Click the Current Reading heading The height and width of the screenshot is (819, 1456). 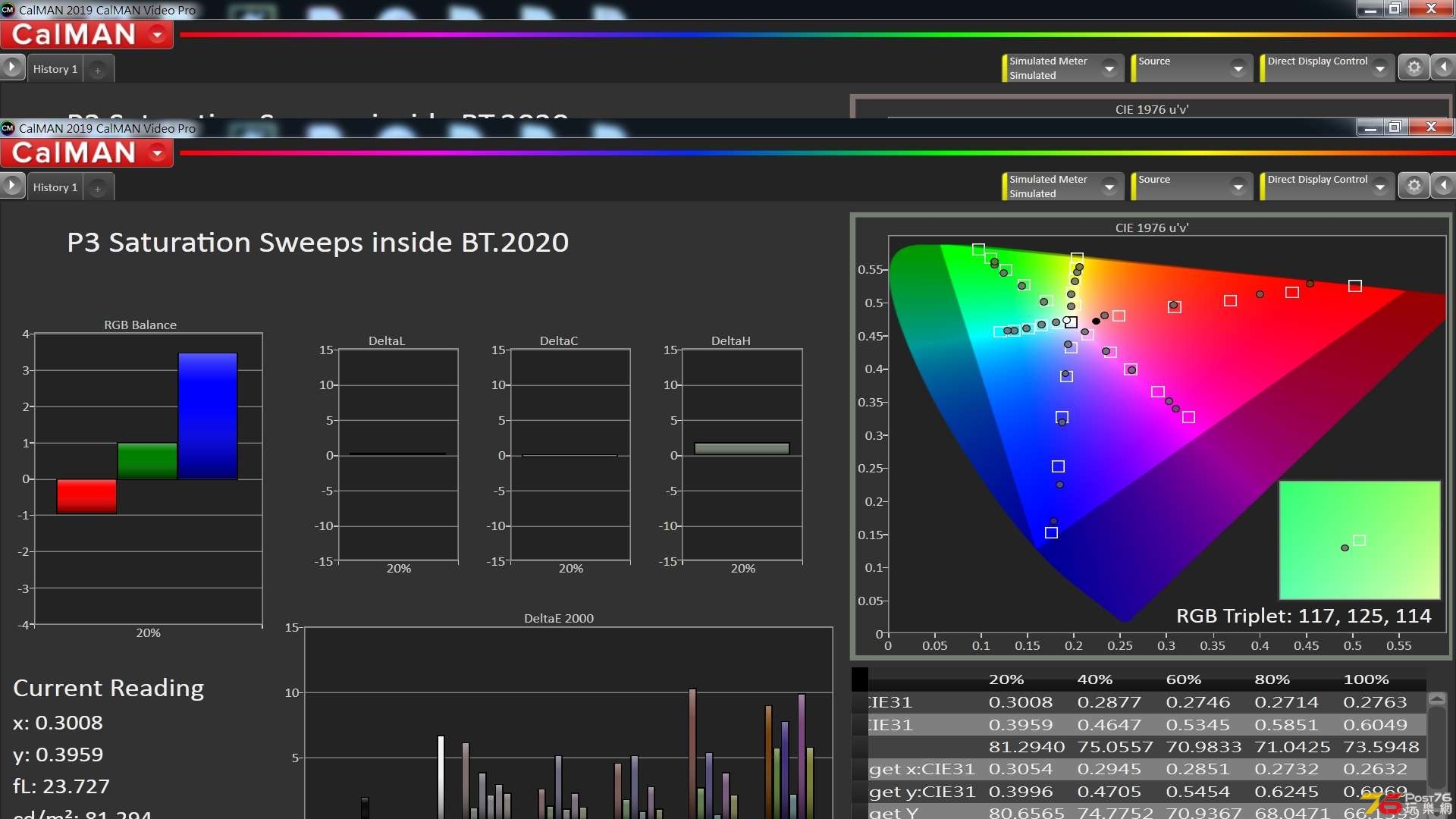pyautogui.click(x=108, y=688)
